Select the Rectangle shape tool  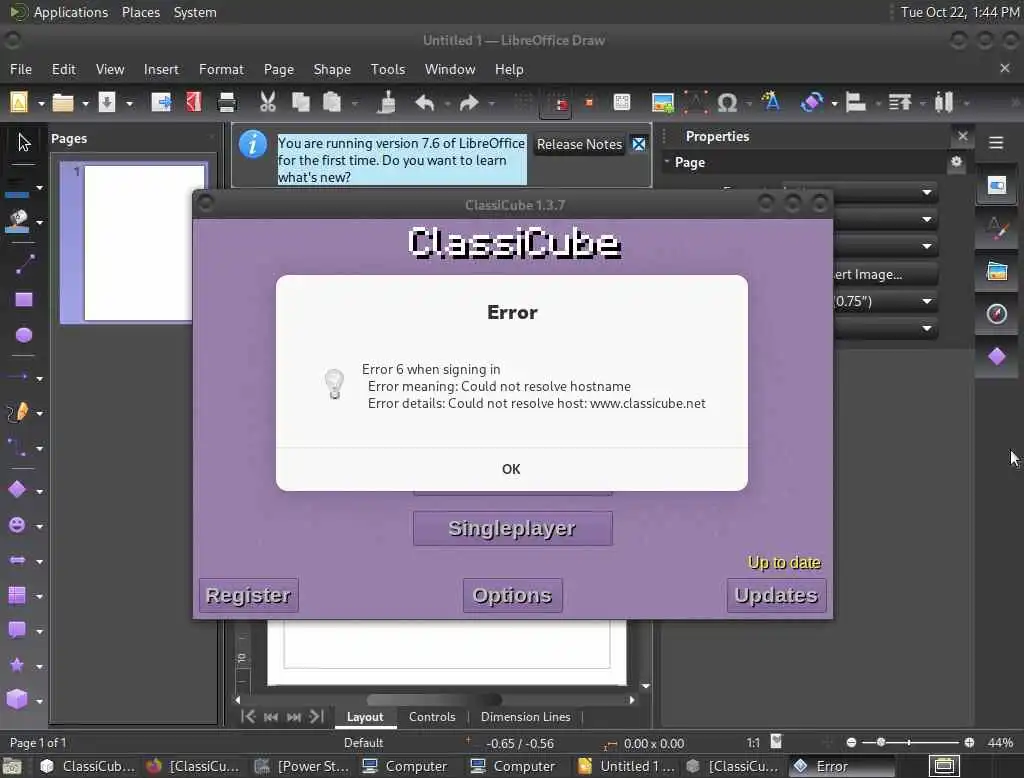click(x=24, y=300)
